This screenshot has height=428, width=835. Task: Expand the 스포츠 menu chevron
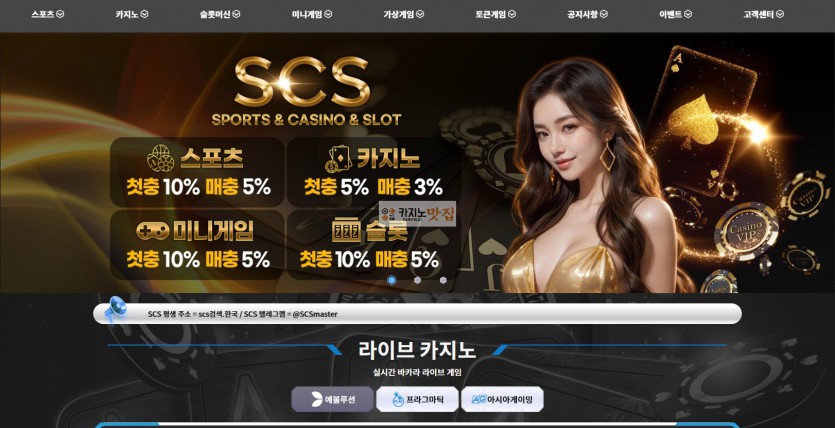60,14
